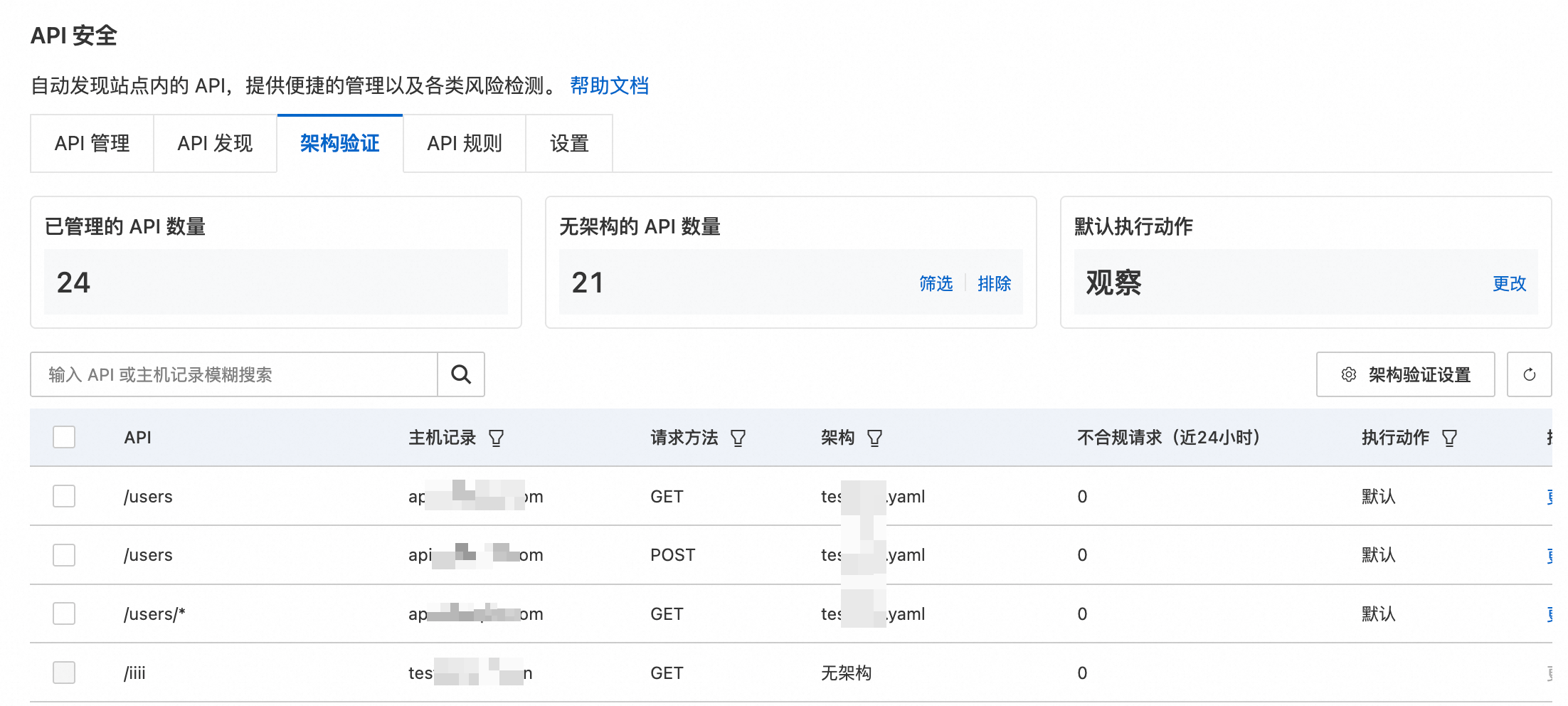The image size is (1568, 706).
Task: Toggle the select-all header checkbox
Action: point(64,437)
